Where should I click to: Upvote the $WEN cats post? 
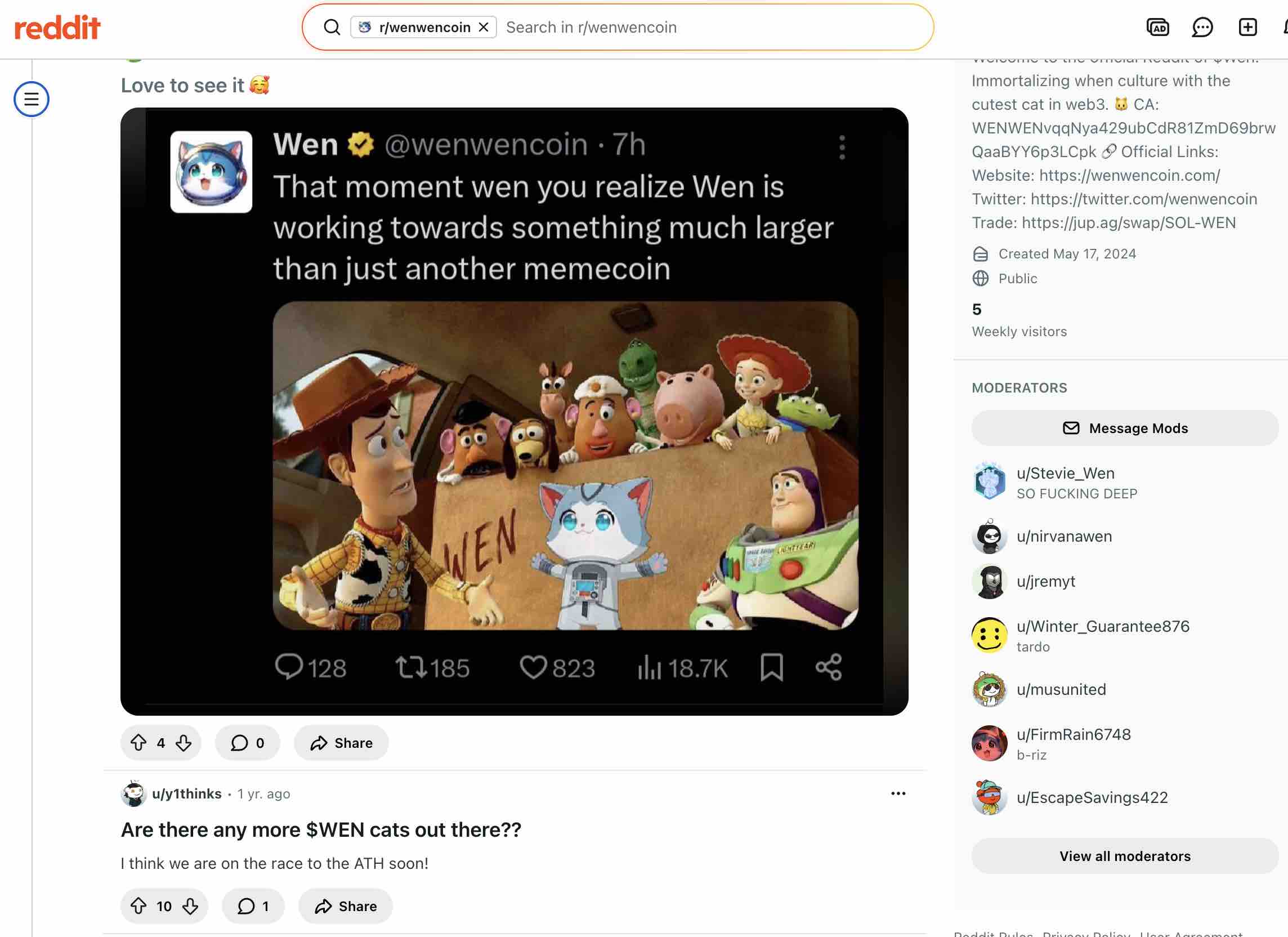pos(138,905)
